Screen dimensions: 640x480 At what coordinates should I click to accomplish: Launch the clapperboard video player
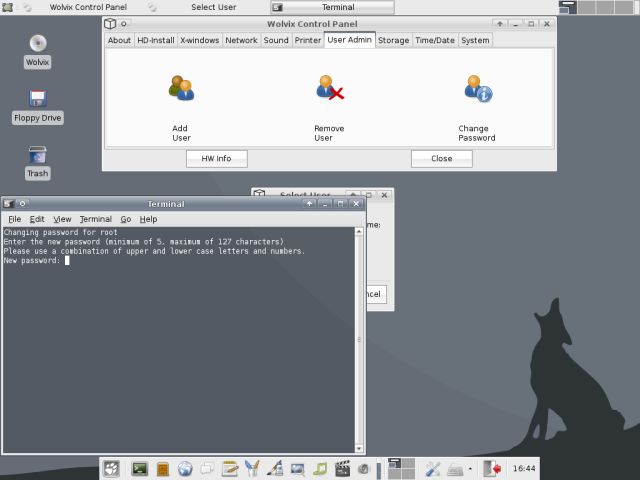(342, 469)
